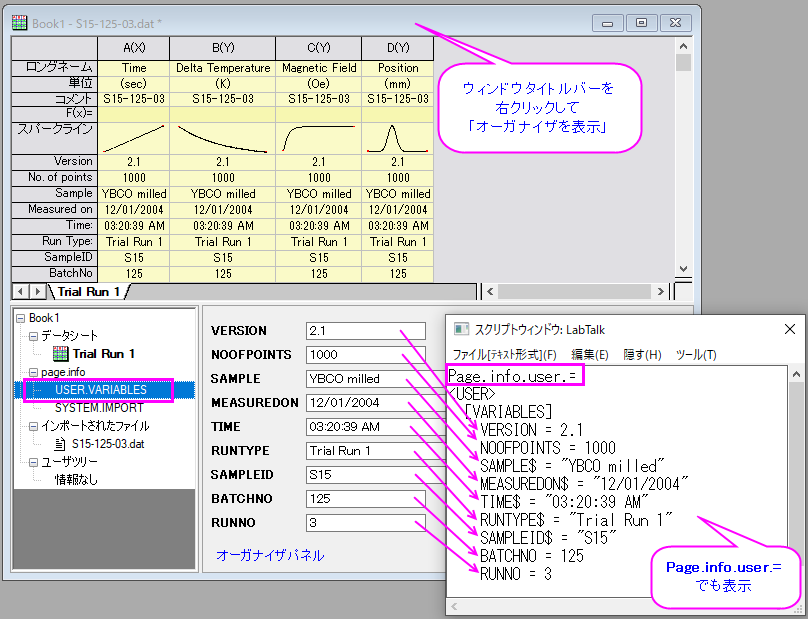Image resolution: width=808 pixels, height=619 pixels.
Task: Maximize the Book1 workbook window
Action: coord(641,23)
